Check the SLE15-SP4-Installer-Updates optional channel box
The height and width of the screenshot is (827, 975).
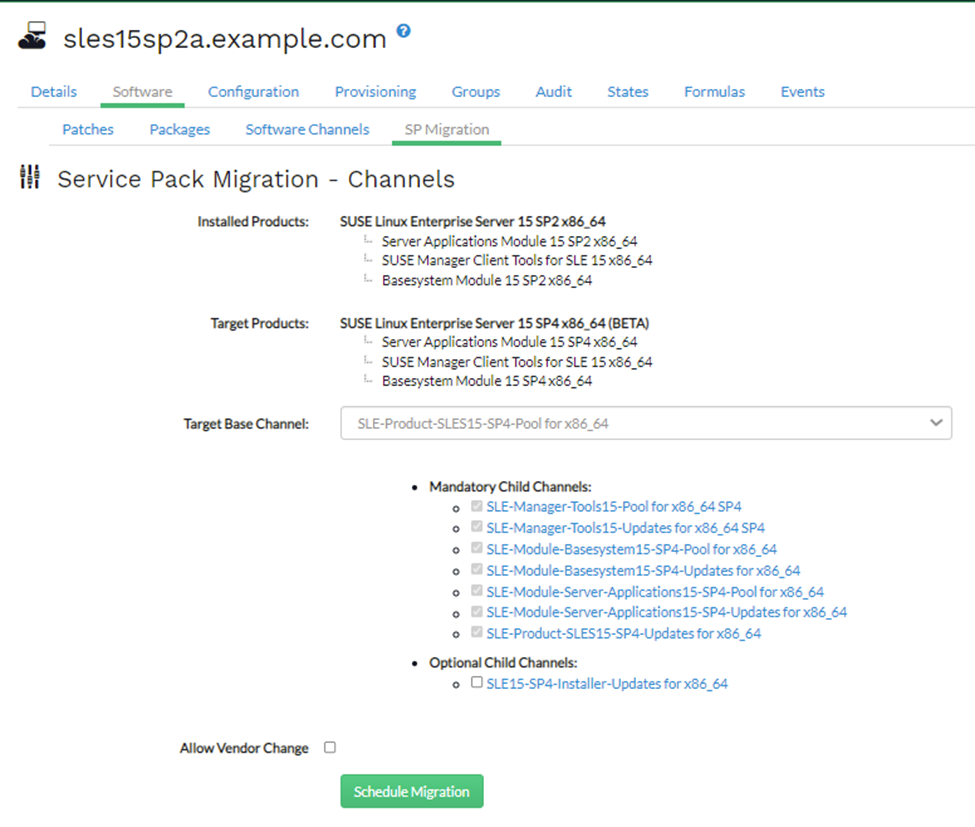(x=477, y=683)
